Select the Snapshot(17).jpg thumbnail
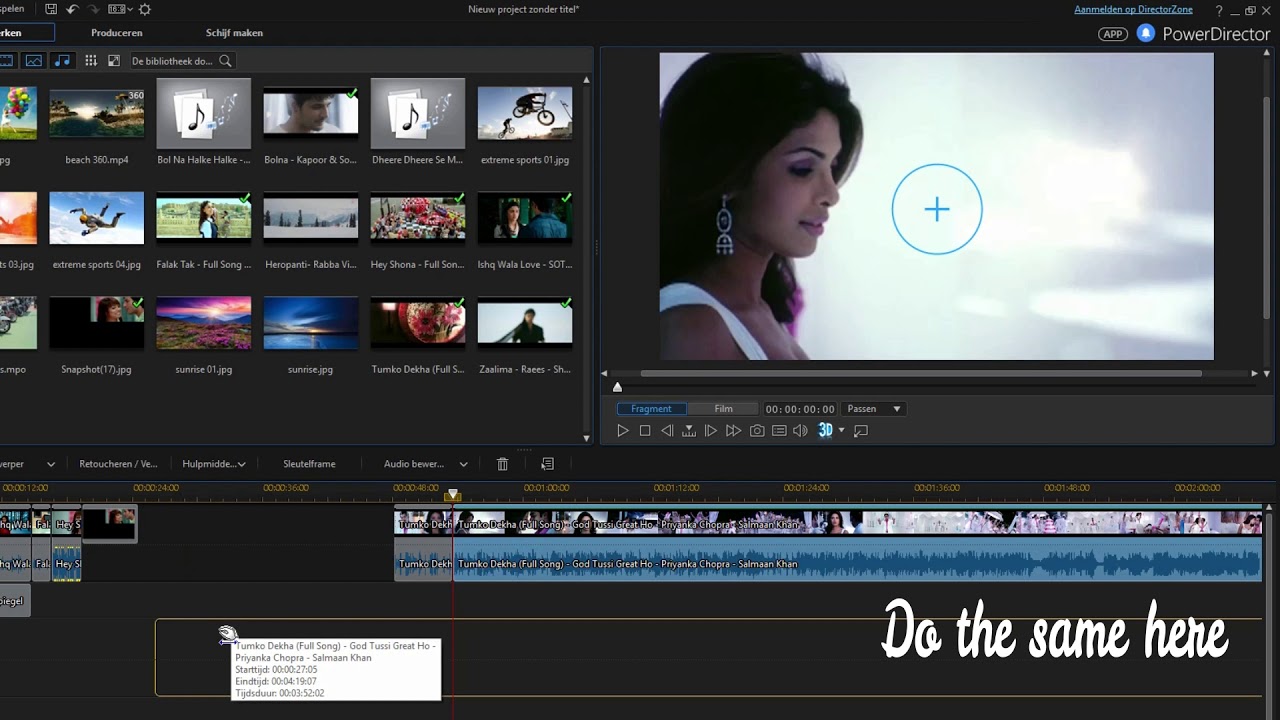 tap(97, 323)
